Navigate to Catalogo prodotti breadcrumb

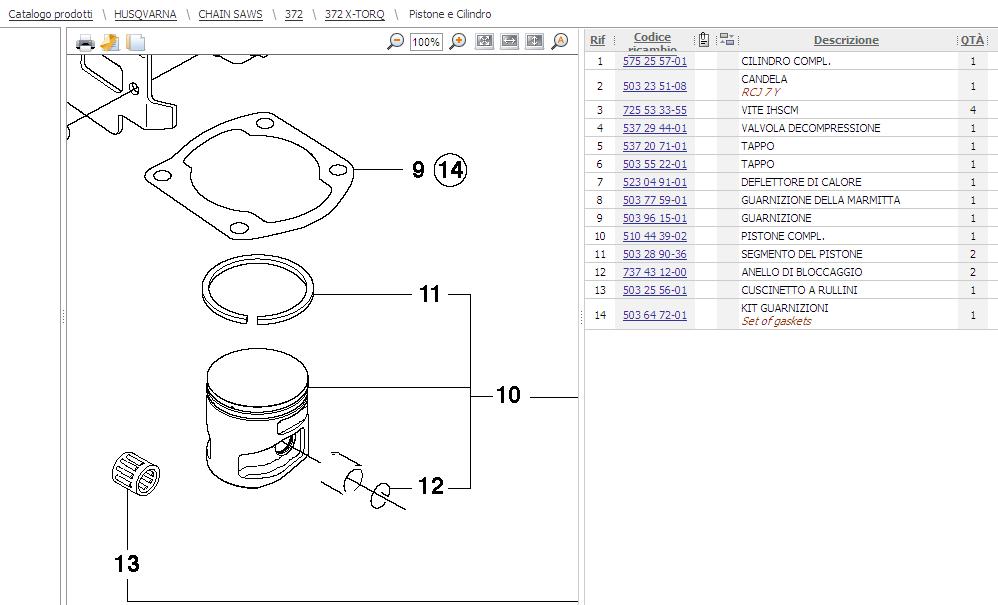point(50,14)
